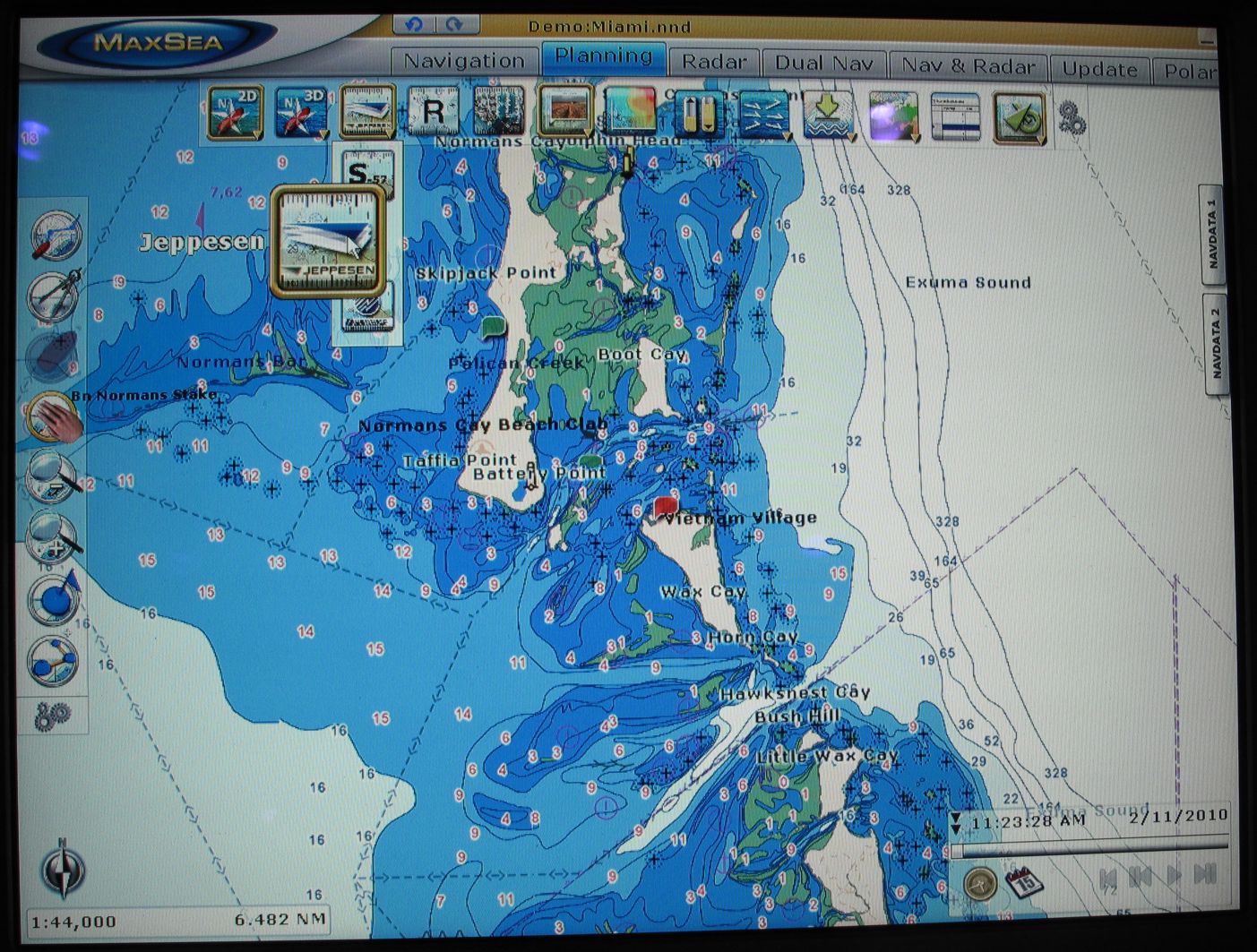Expand the NAVDATA 2 side panel
The width and height of the screenshot is (1257, 952).
point(1215,343)
